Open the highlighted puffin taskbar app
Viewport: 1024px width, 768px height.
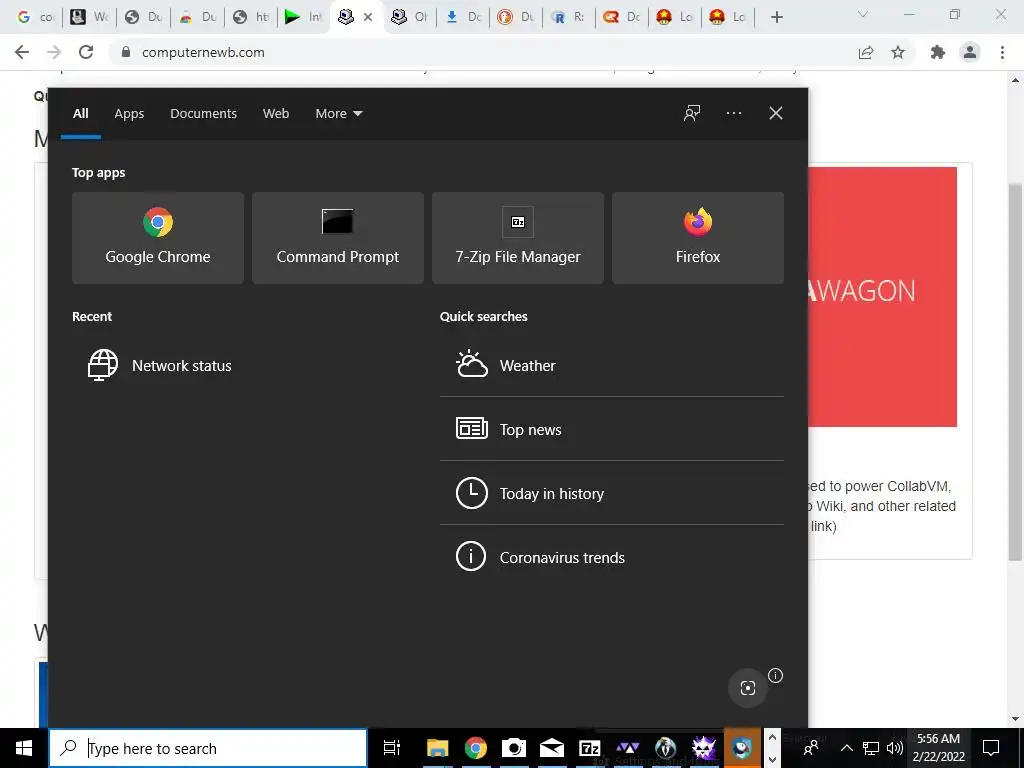click(x=742, y=748)
